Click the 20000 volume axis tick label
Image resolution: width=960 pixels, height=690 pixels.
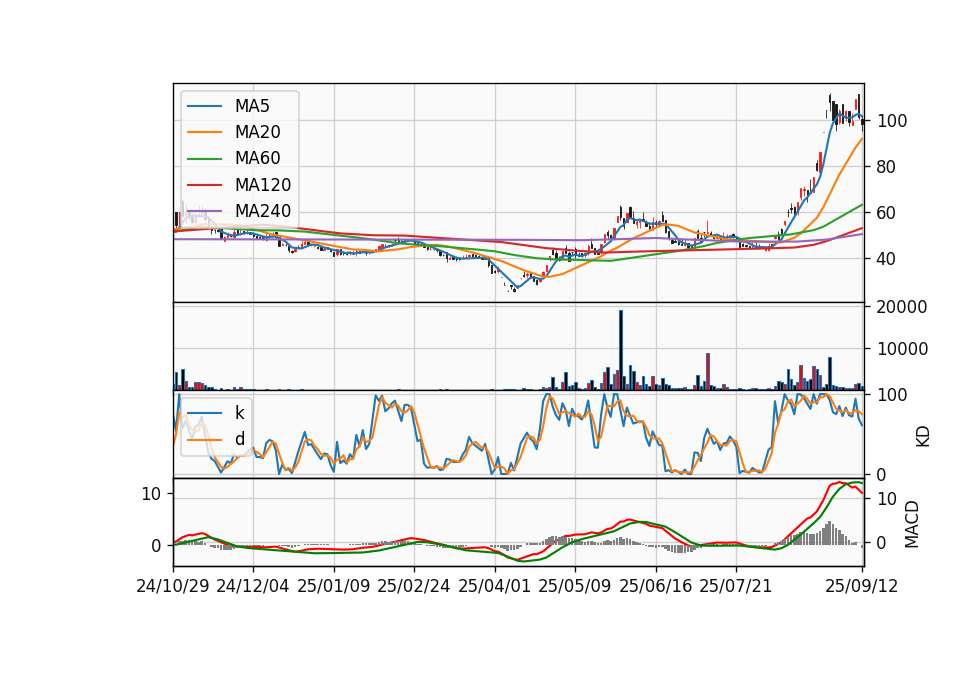click(902, 307)
